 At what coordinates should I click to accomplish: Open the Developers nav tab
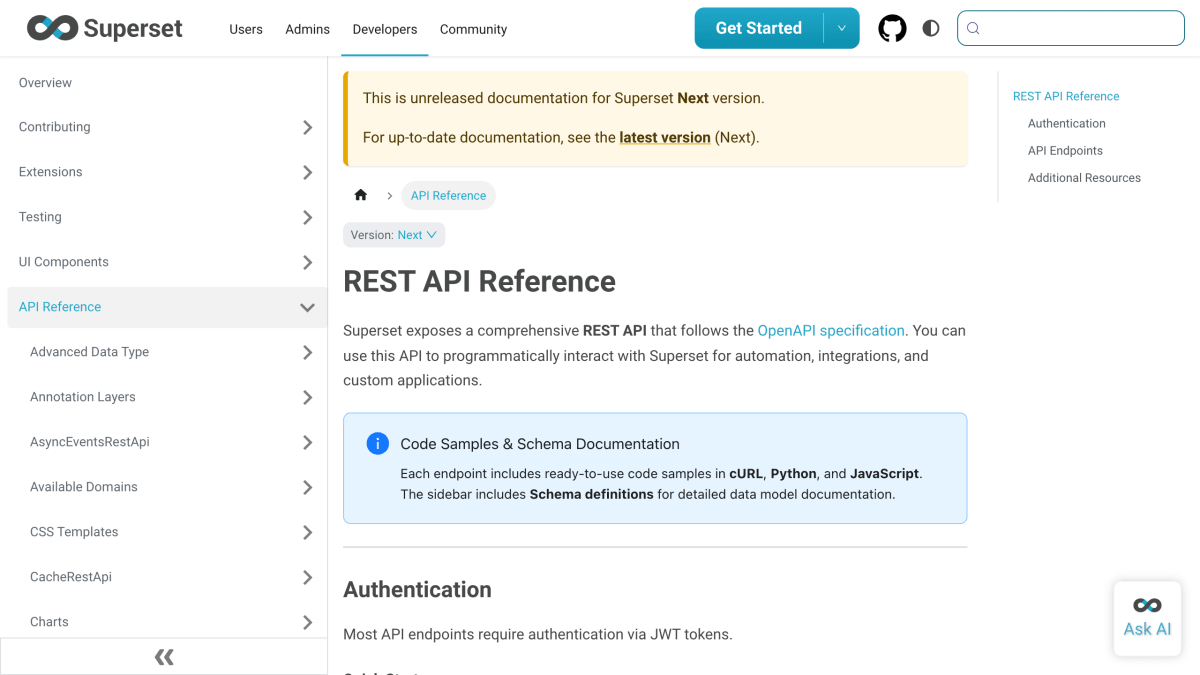click(x=385, y=29)
